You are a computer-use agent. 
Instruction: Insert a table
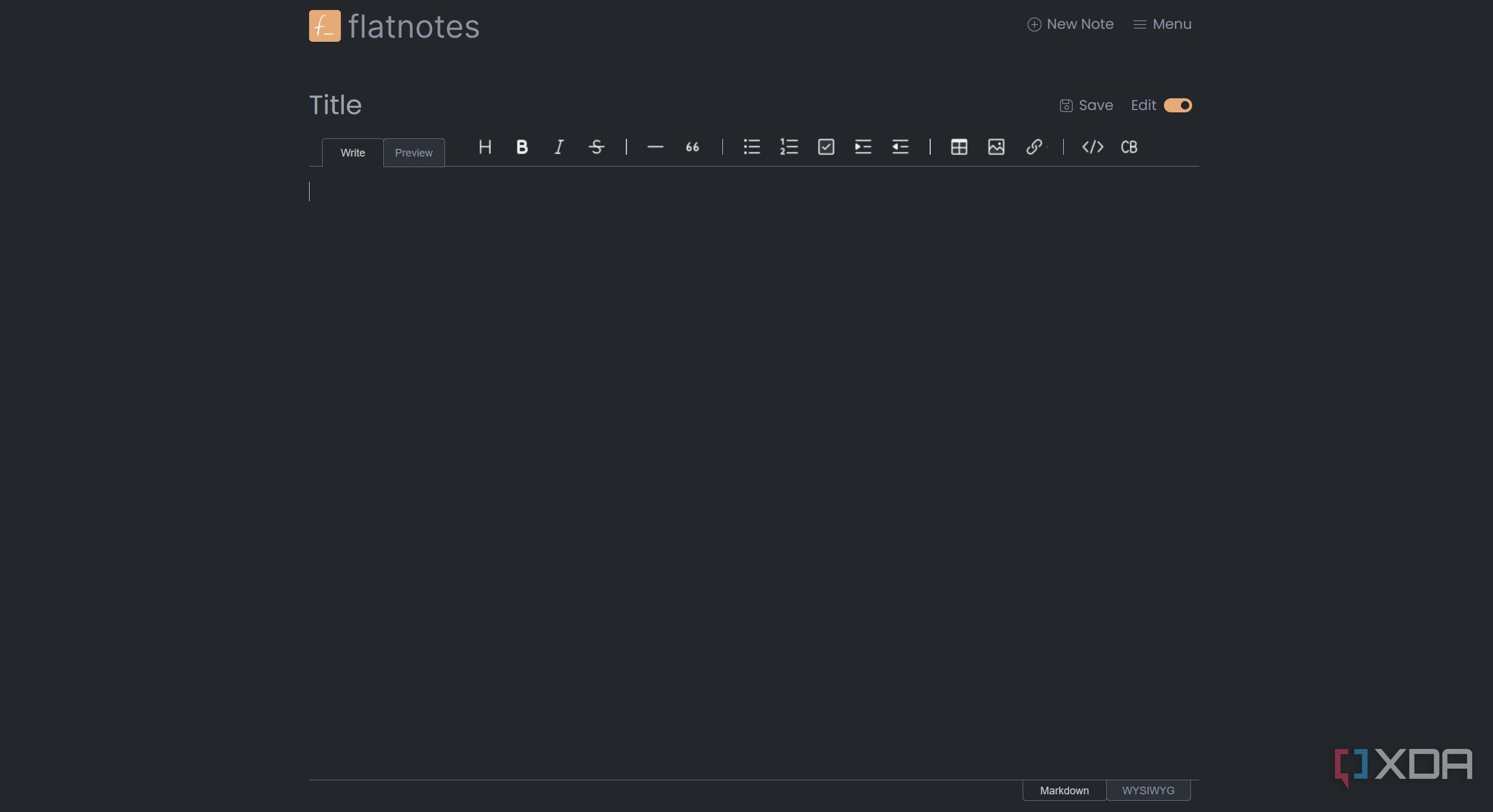tap(959, 147)
